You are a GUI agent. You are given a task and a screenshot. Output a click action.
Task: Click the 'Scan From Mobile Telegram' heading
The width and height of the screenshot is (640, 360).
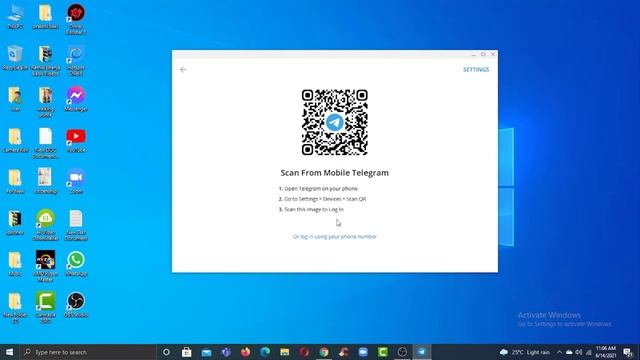(x=335, y=173)
